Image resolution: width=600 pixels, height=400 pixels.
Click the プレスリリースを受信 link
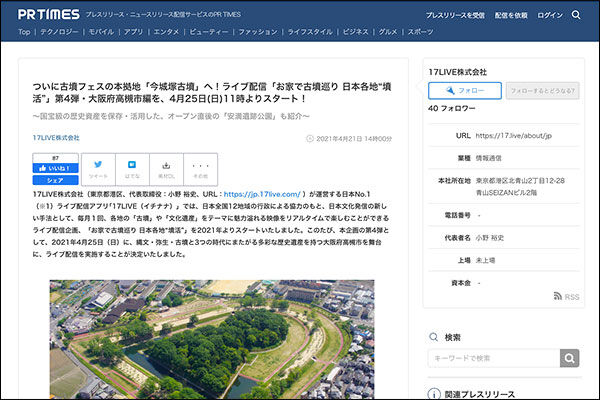pyautogui.click(x=455, y=15)
